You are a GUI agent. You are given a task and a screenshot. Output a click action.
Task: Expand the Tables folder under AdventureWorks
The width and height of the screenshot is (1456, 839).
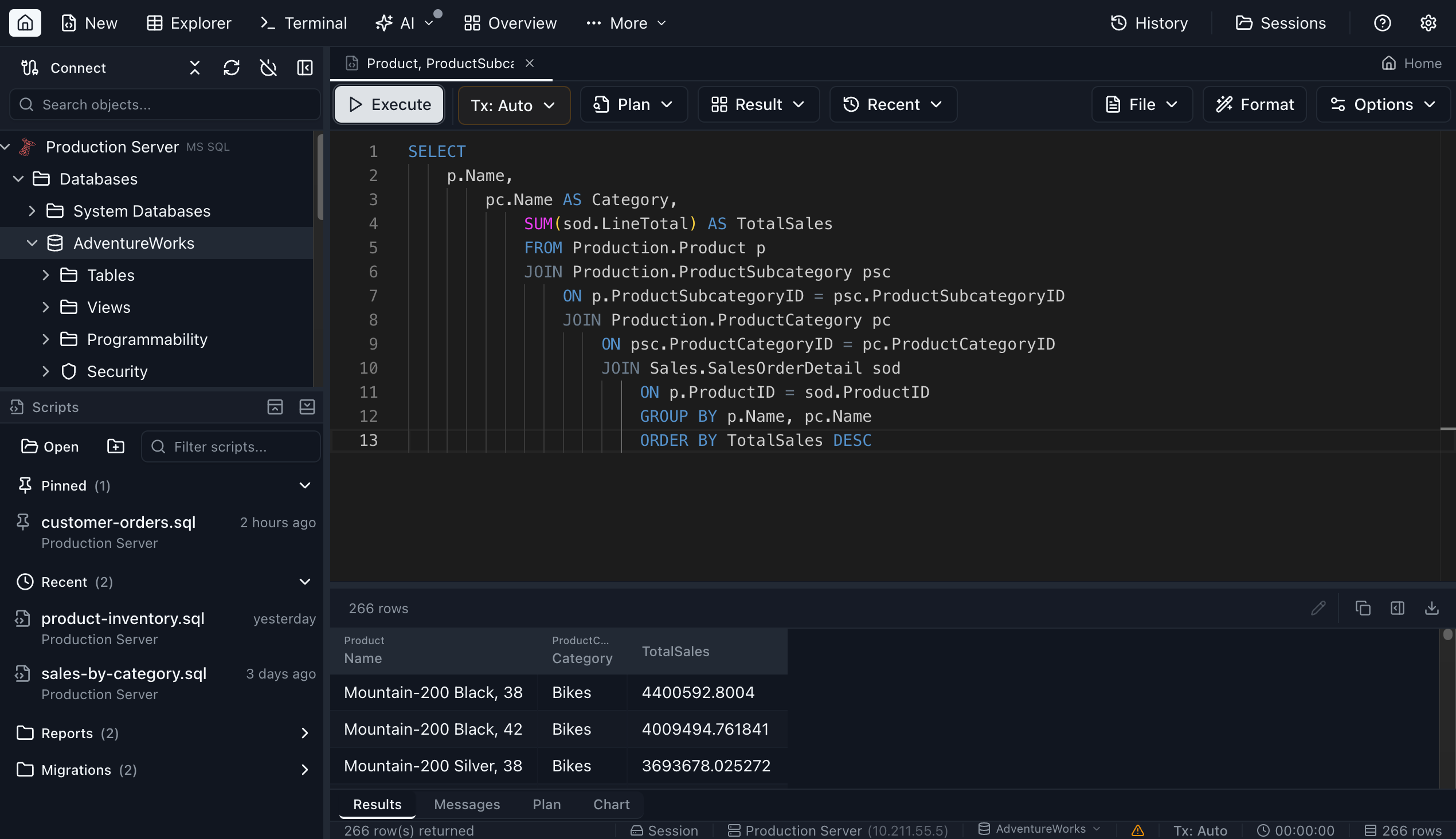coord(46,275)
